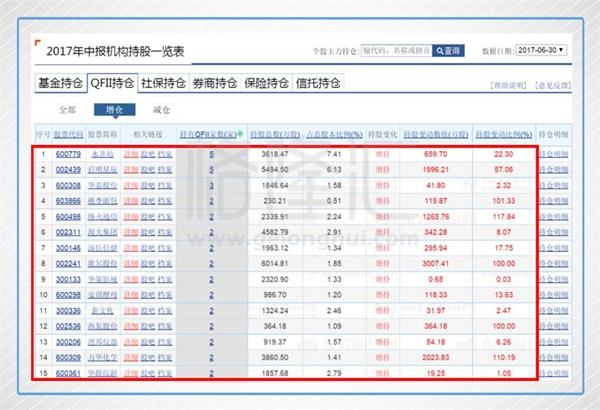Open red 详细 link in row 600779
Image resolution: width=600 pixels, height=410 pixels.
tap(131, 154)
